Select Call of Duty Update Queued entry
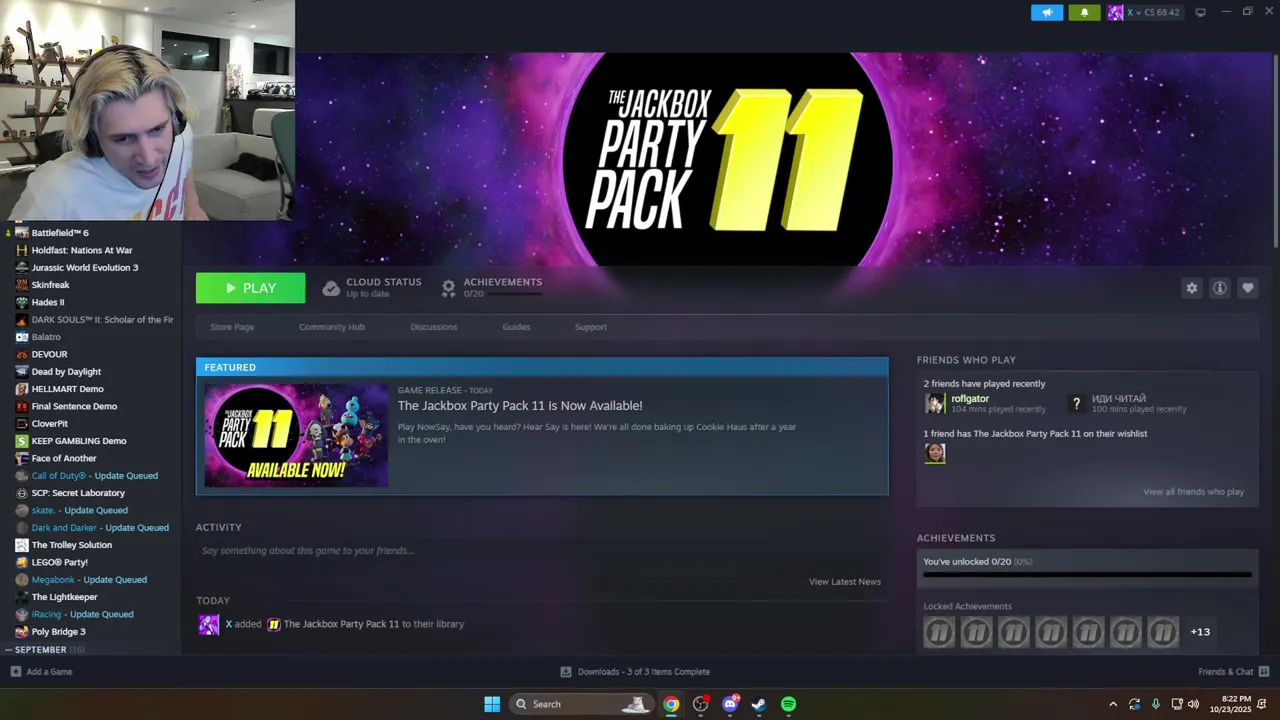This screenshot has width=1280, height=720. (95, 476)
